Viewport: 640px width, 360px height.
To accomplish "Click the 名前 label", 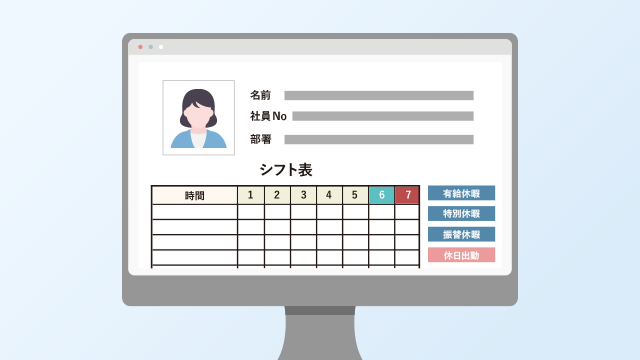I will tap(260, 96).
